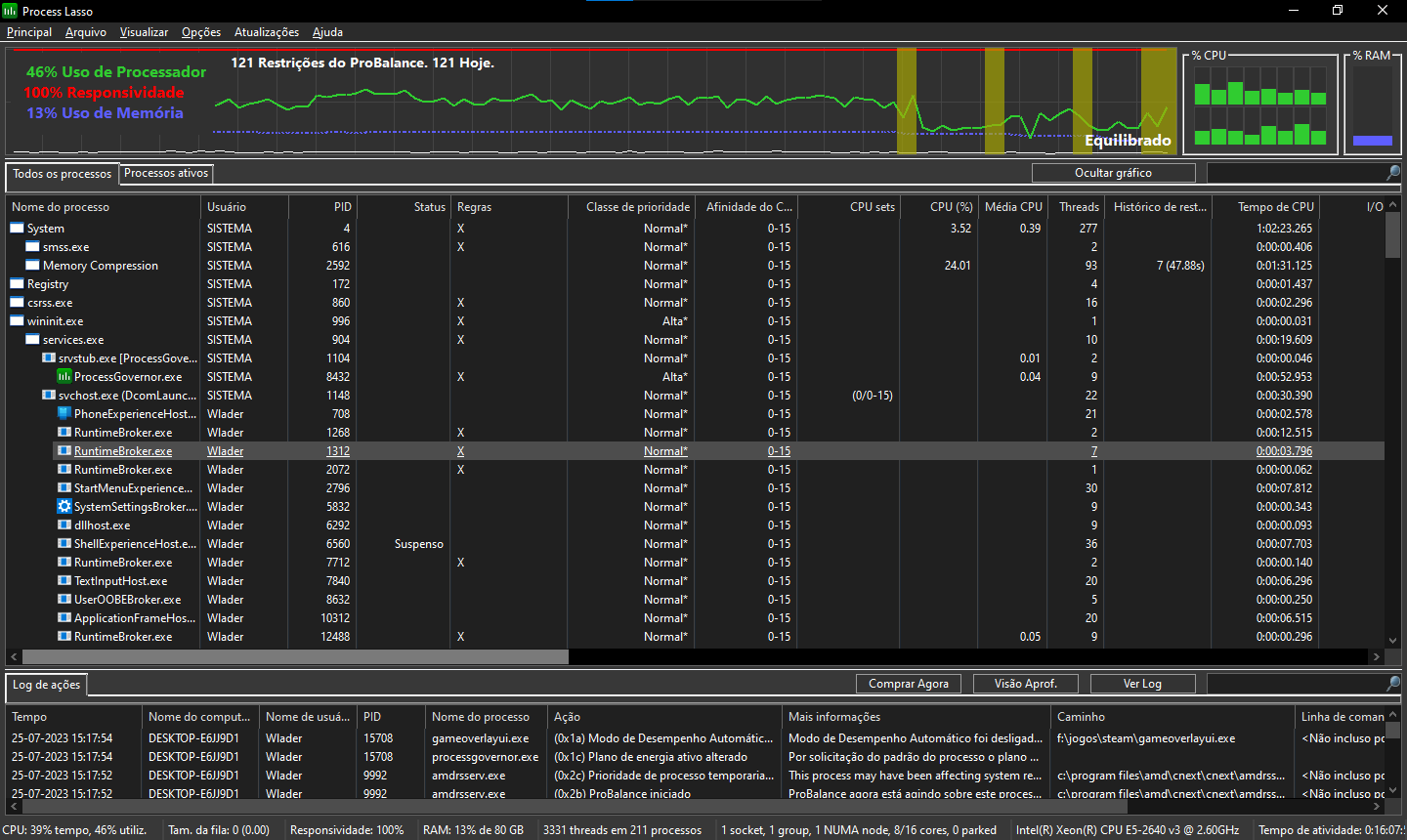Click the Memory Compression process icon

point(32,265)
